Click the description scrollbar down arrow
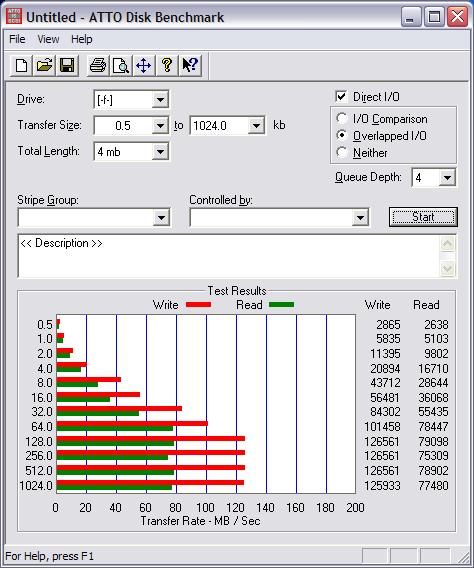Screen dimensions: 474x568 point(448,268)
